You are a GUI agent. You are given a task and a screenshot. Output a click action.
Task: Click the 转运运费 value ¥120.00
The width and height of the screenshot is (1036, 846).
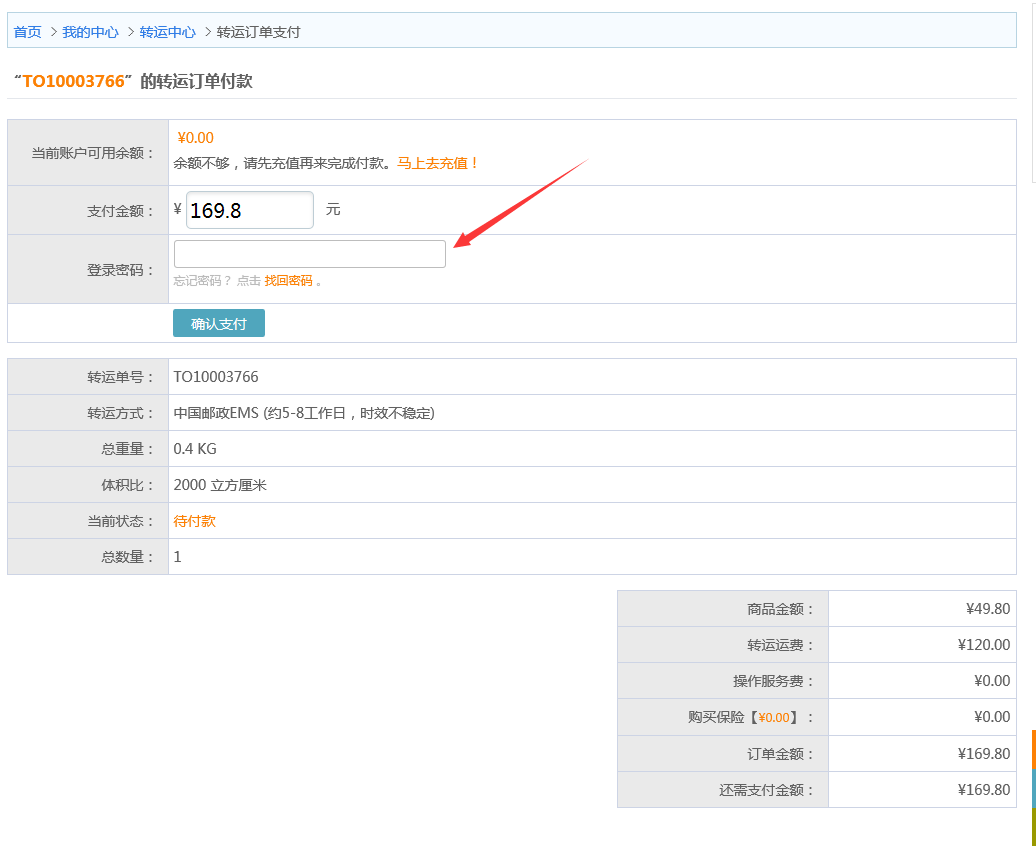pyautogui.click(x=983, y=645)
